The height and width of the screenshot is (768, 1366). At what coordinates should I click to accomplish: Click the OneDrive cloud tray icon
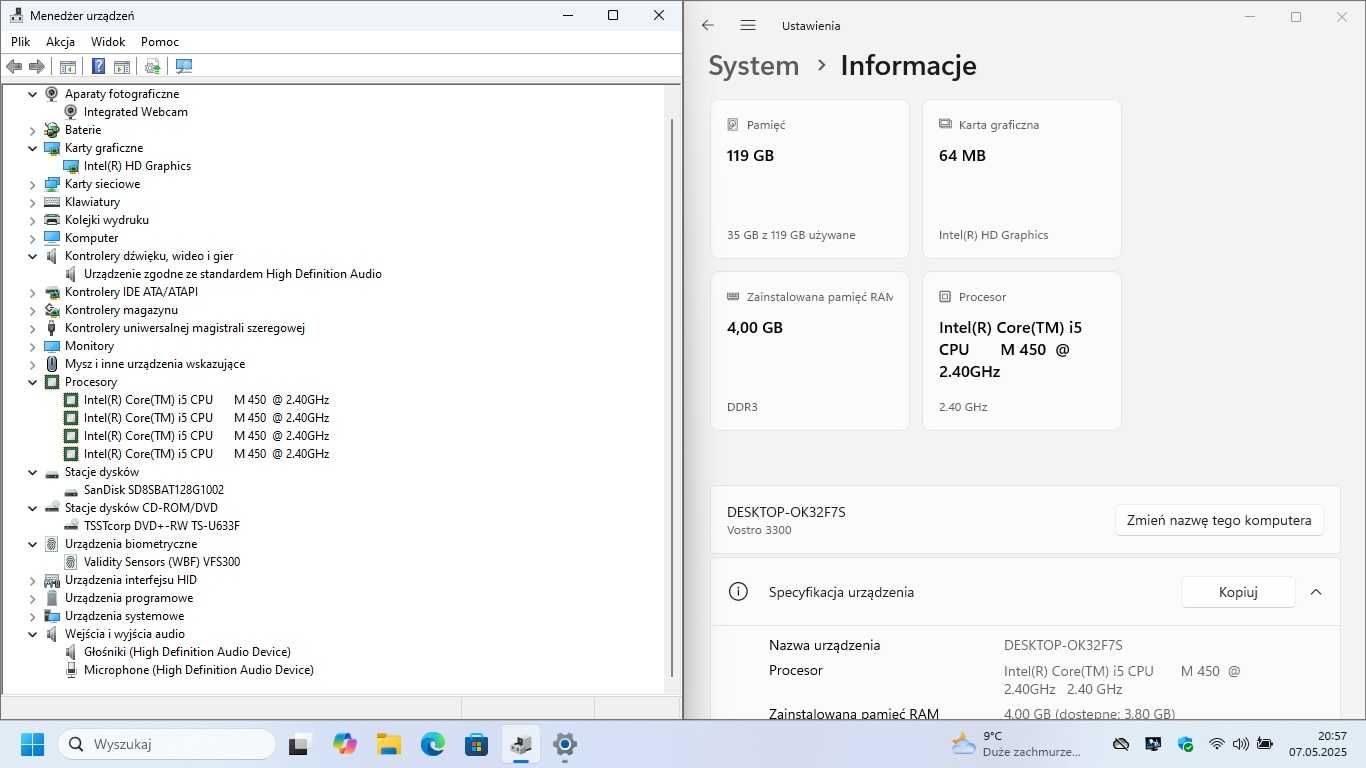coord(1121,744)
